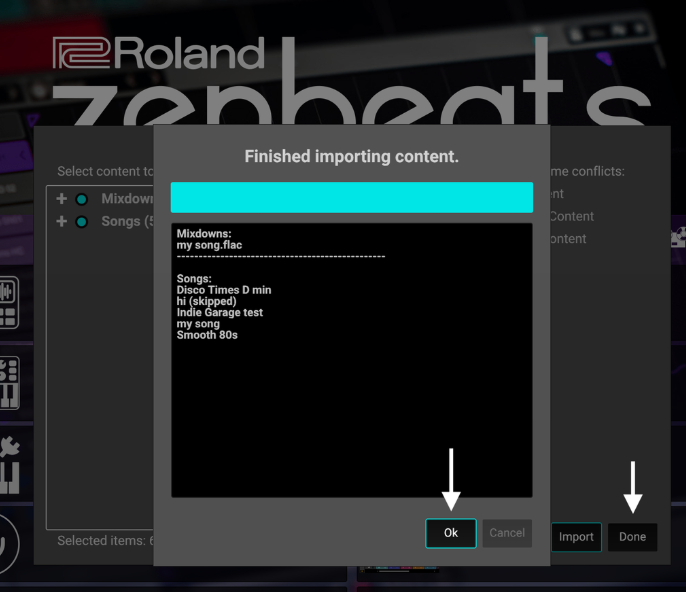Click the 'Finished importing content.' title
The image size is (686, 592).
pyautogui.click(x=352, y=157)
